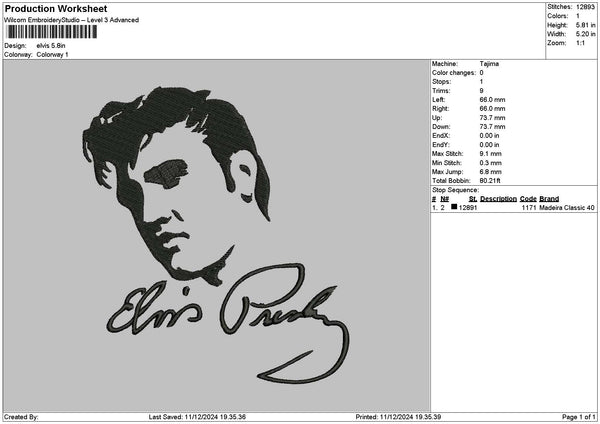Click the 'Code' column header
The image size is (600, 424).
coord(528,199)
